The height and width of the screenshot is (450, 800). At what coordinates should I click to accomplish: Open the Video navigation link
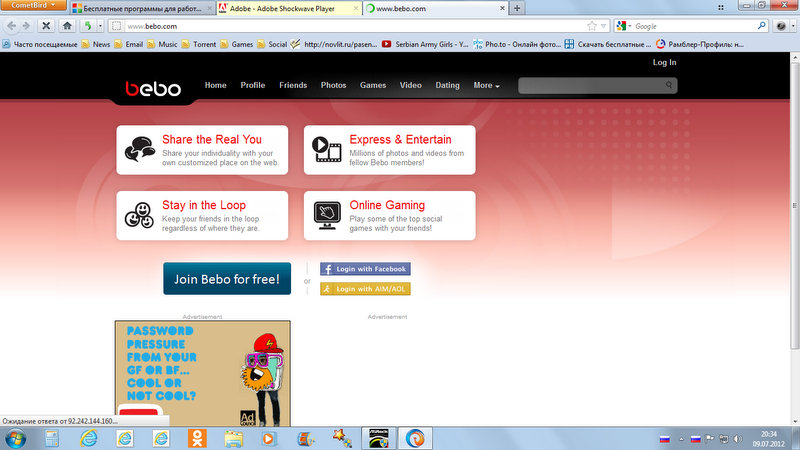pyautogui.click(x=410, y=85)
